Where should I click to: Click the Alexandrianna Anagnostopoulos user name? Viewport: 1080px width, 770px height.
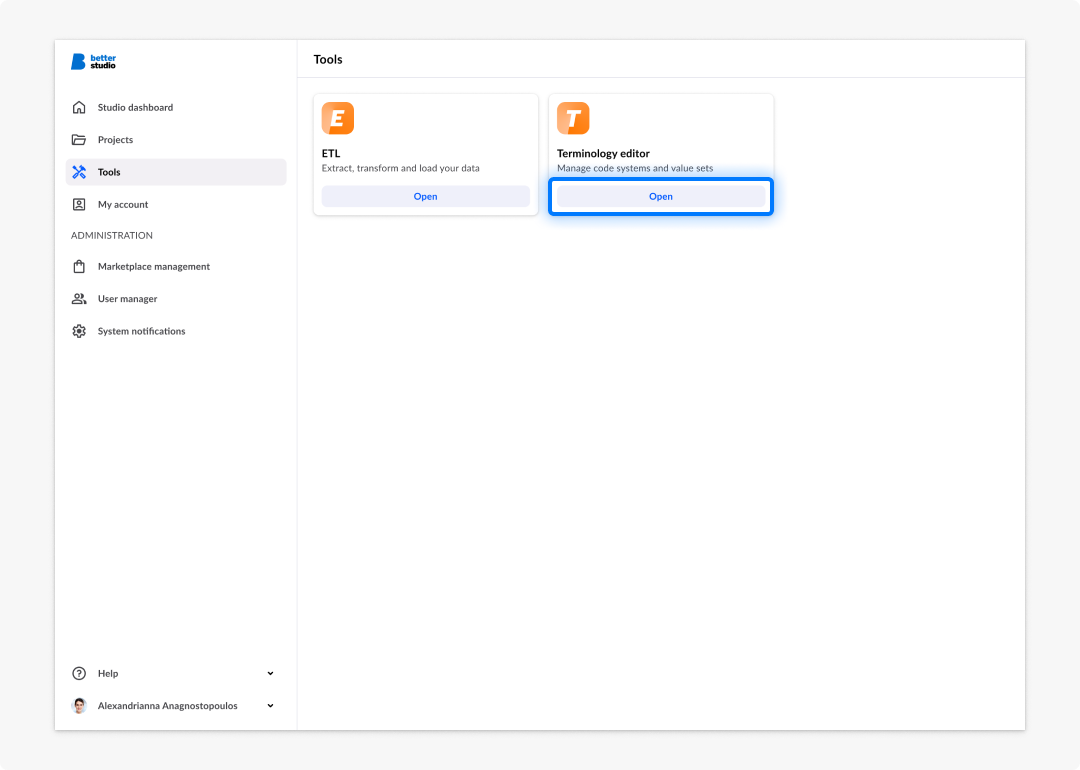coord(167,706)
